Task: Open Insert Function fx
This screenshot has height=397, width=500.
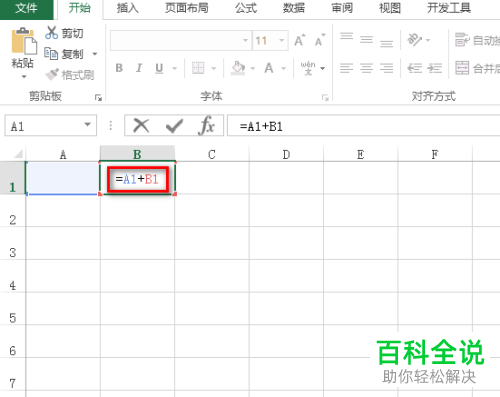Action: (x=206, y=126)
